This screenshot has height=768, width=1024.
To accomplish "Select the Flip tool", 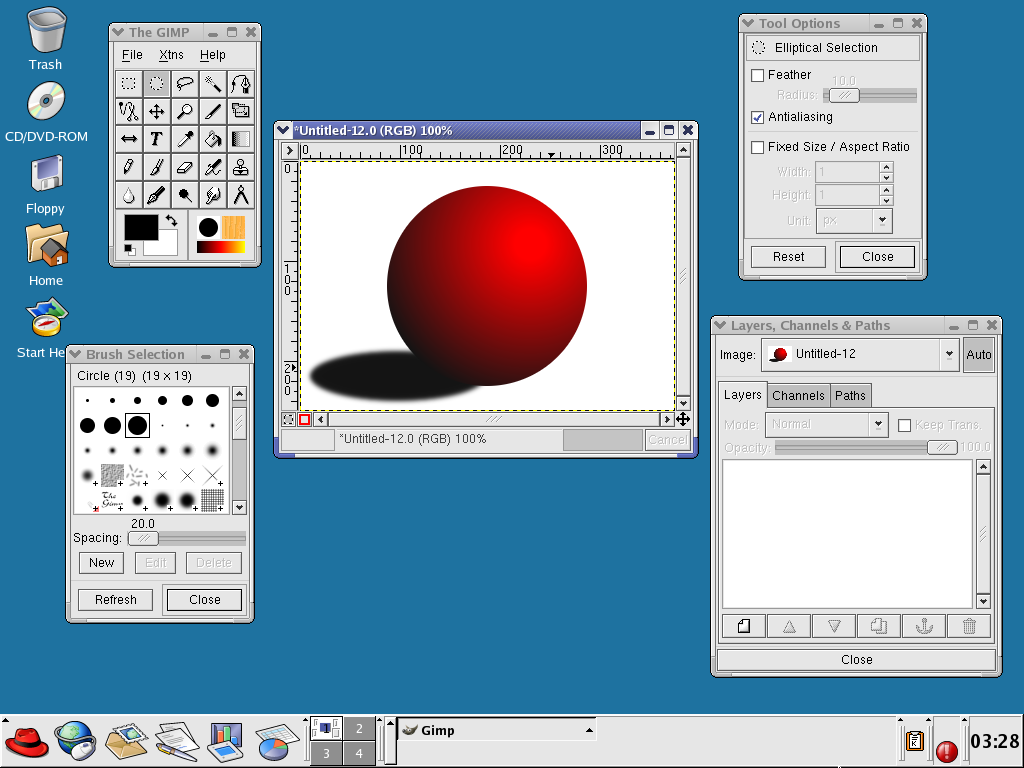I will pyautogui.click(x=129, y=139).
